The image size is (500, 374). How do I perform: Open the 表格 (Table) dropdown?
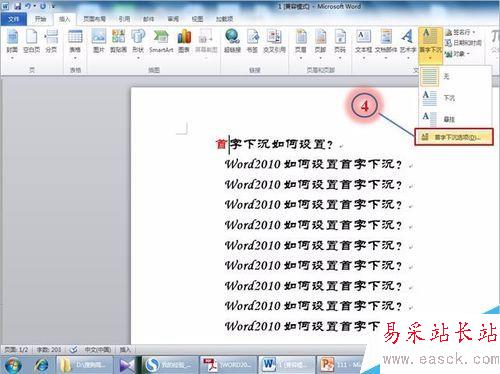[75, 43]
